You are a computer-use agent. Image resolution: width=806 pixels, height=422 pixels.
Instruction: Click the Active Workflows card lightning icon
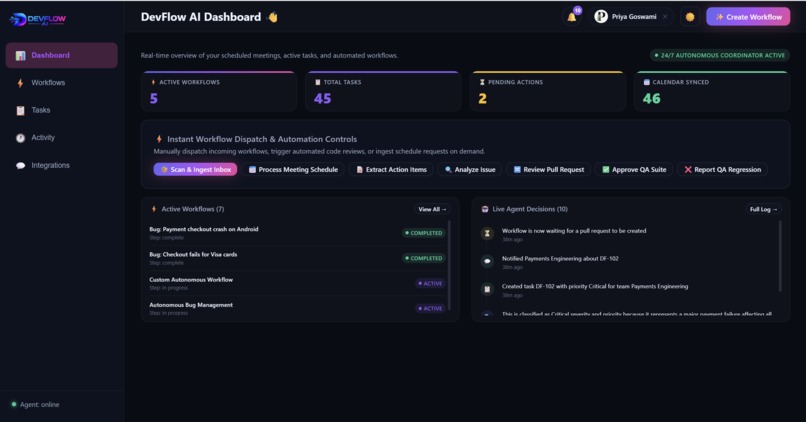click(x=153, y=82)
